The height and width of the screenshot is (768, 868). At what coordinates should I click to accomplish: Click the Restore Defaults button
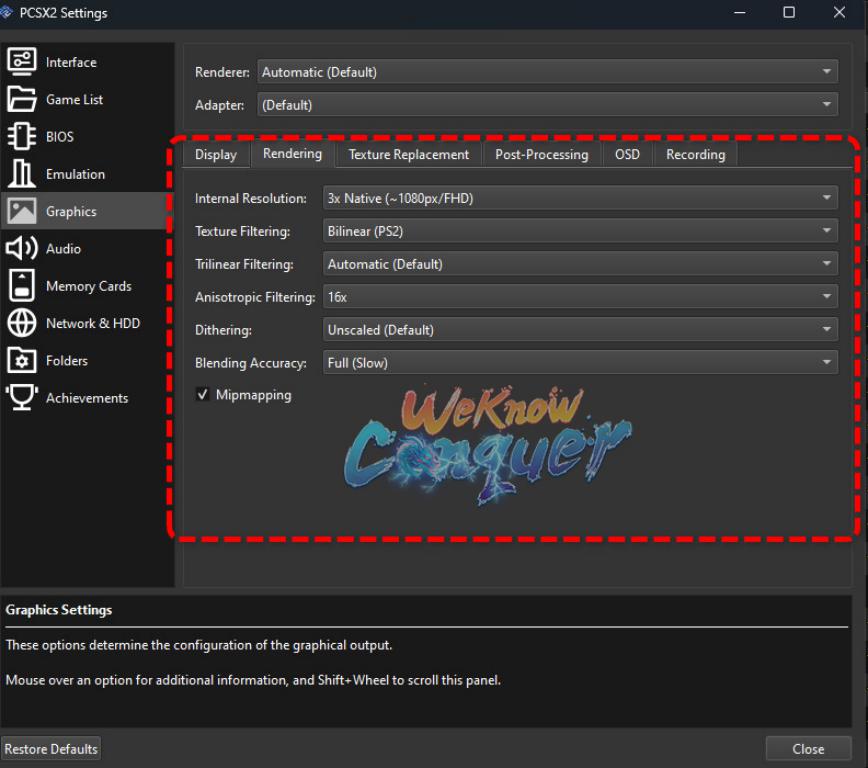pyautogui.click(x=51, y=749)
